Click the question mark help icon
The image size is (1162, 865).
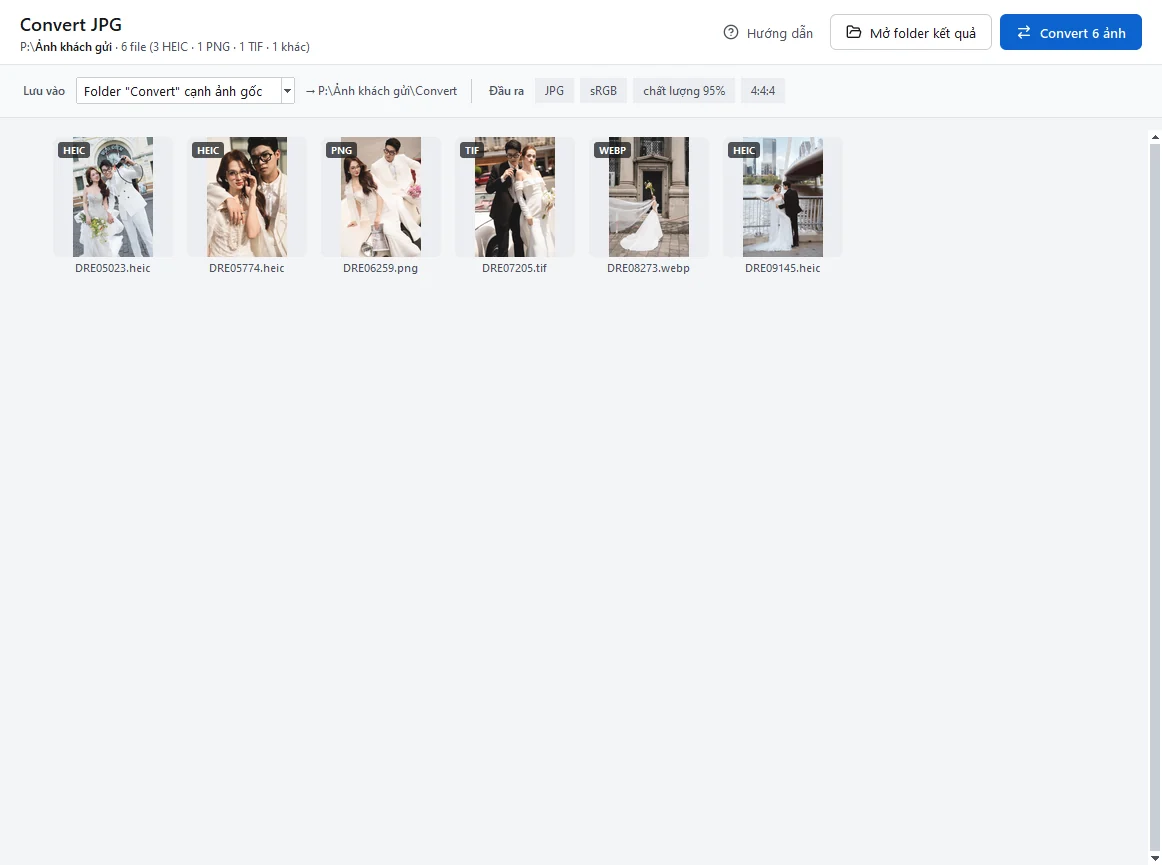pos(731,33)
